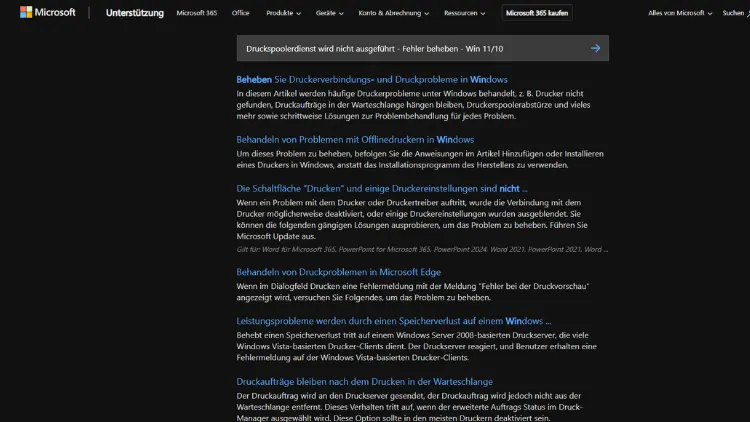750x422 pixels.
Task: Expand the Konto & Abrechnung dropdown
Action: point(394,13)
